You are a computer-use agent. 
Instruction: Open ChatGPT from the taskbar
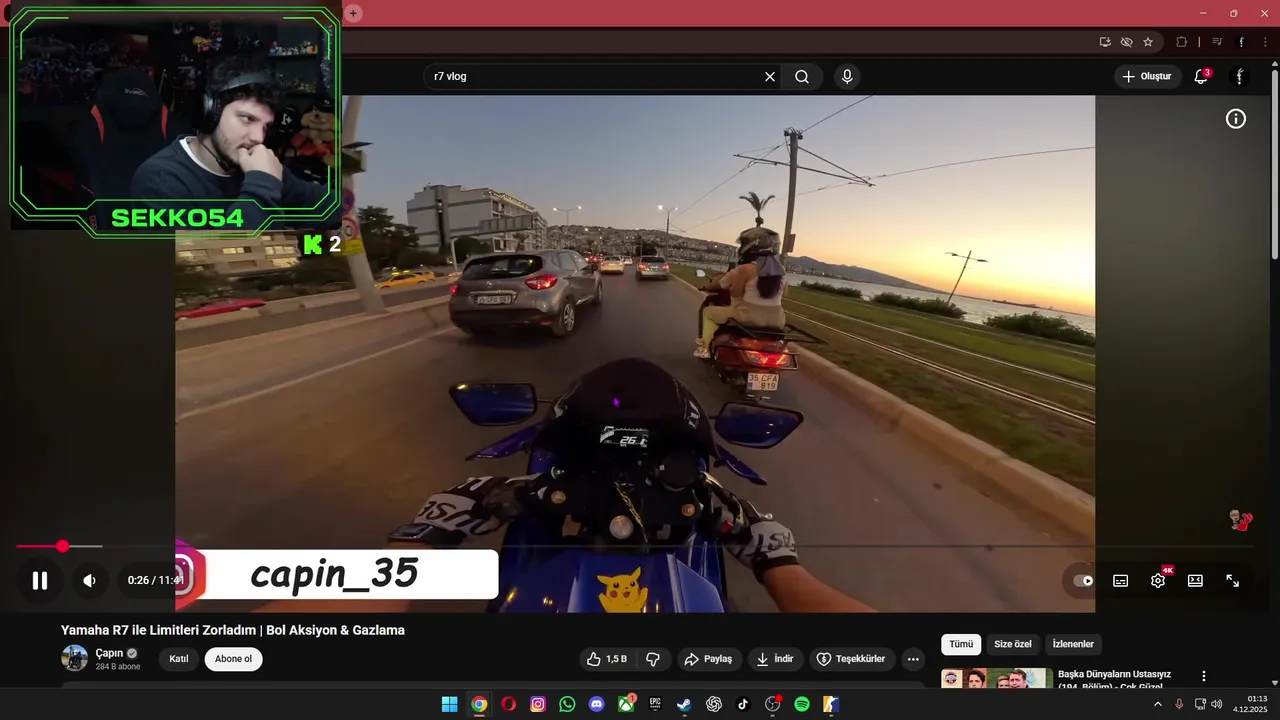pos(714,704)
